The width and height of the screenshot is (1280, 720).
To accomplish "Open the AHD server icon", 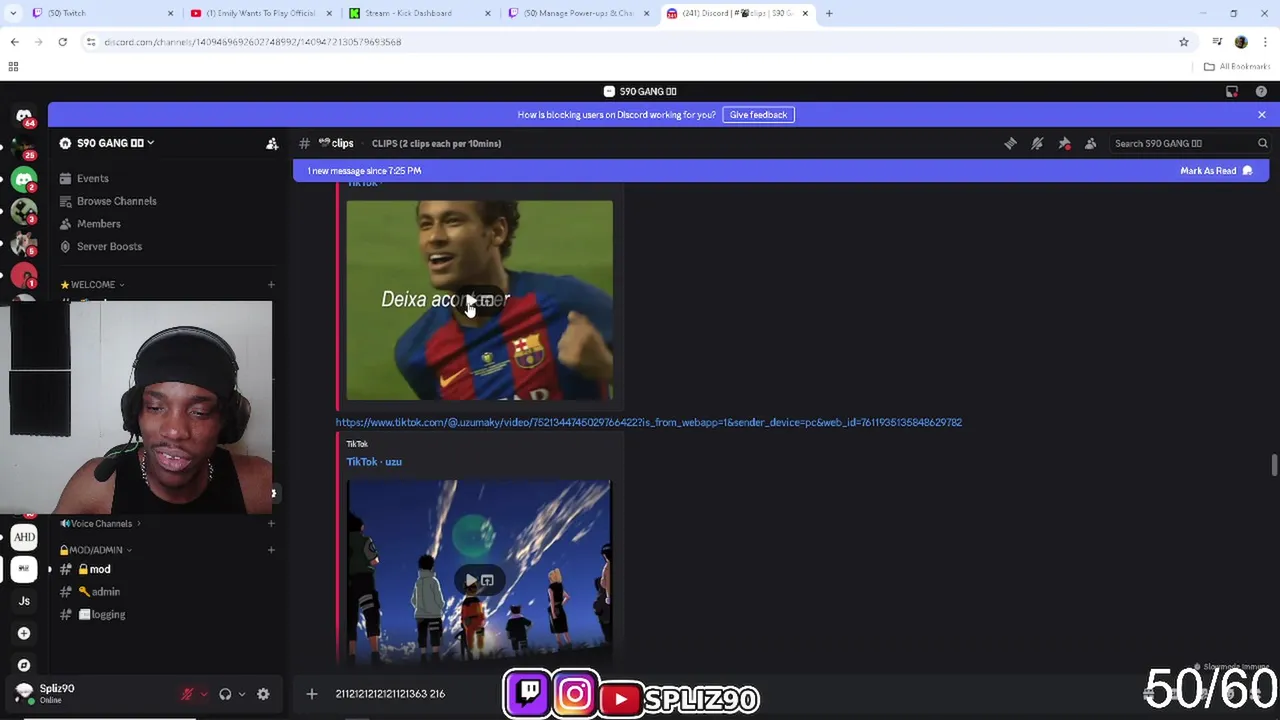I will [24, 537].
